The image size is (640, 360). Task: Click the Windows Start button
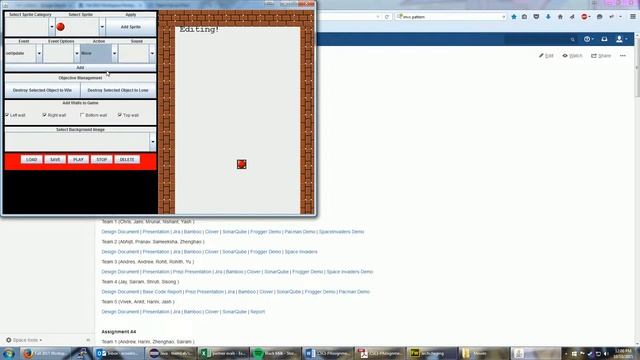click(x=9, y=353)
